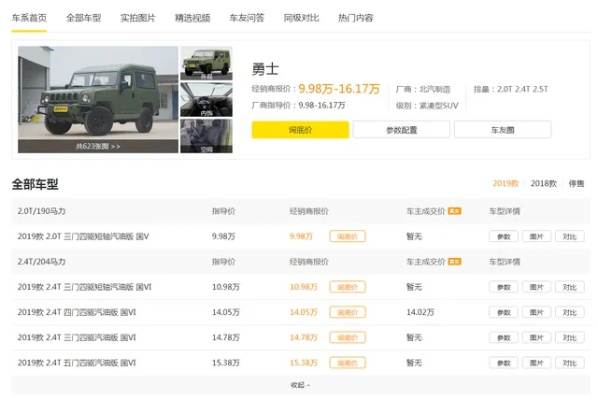Image resolution: width=598 pixels, height=400 pixels.
Task: Go to the 精选视频 tab
Action: (x=192, y=18)
